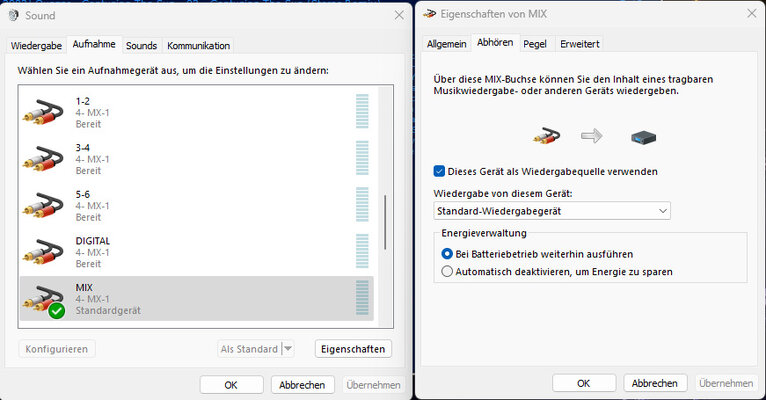This screenshot has width=766, height=400.
Task: Open the 'Als Standard' dropdown arrow
Action: point(288,349)
